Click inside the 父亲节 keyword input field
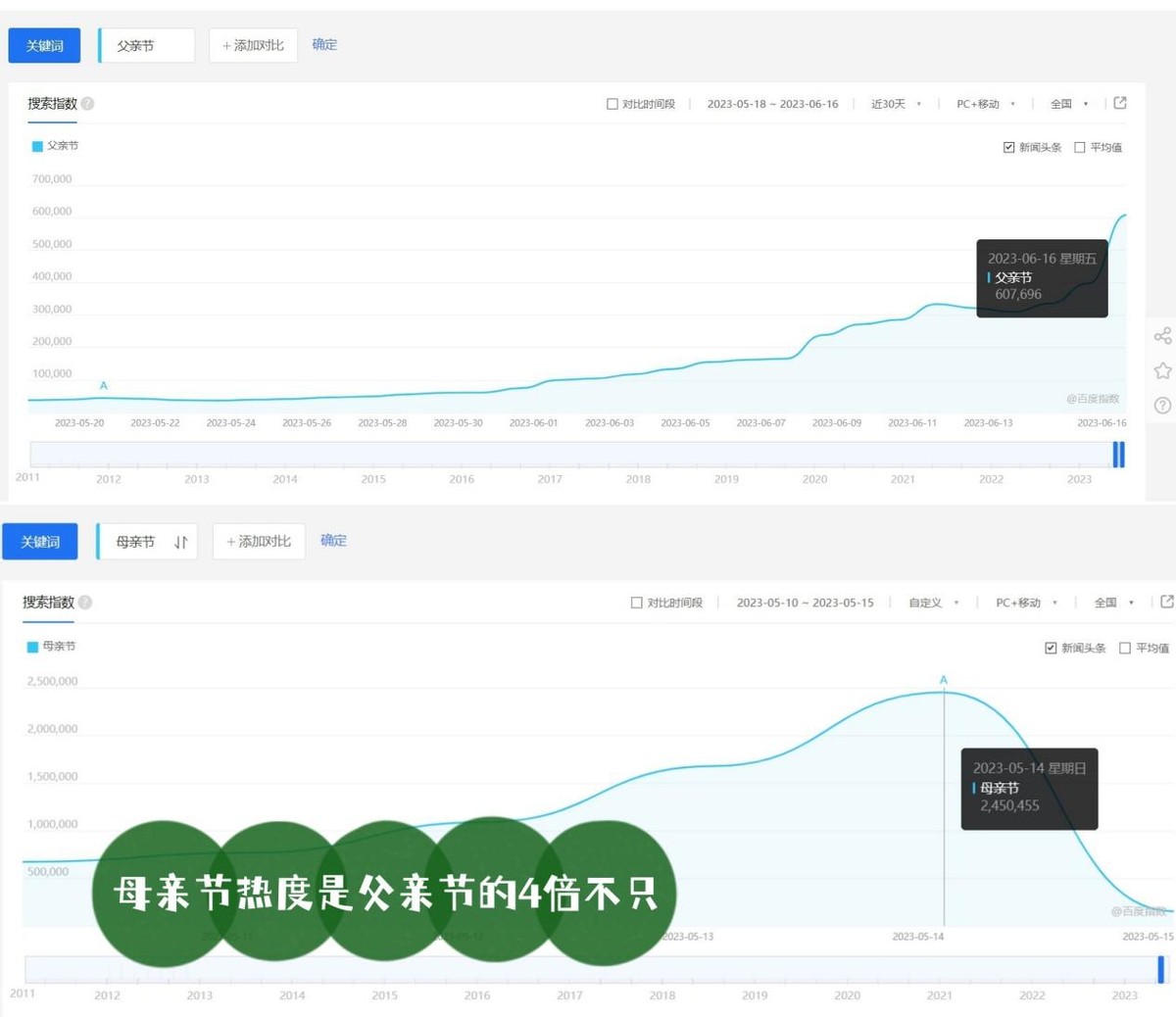 [145, 45]
